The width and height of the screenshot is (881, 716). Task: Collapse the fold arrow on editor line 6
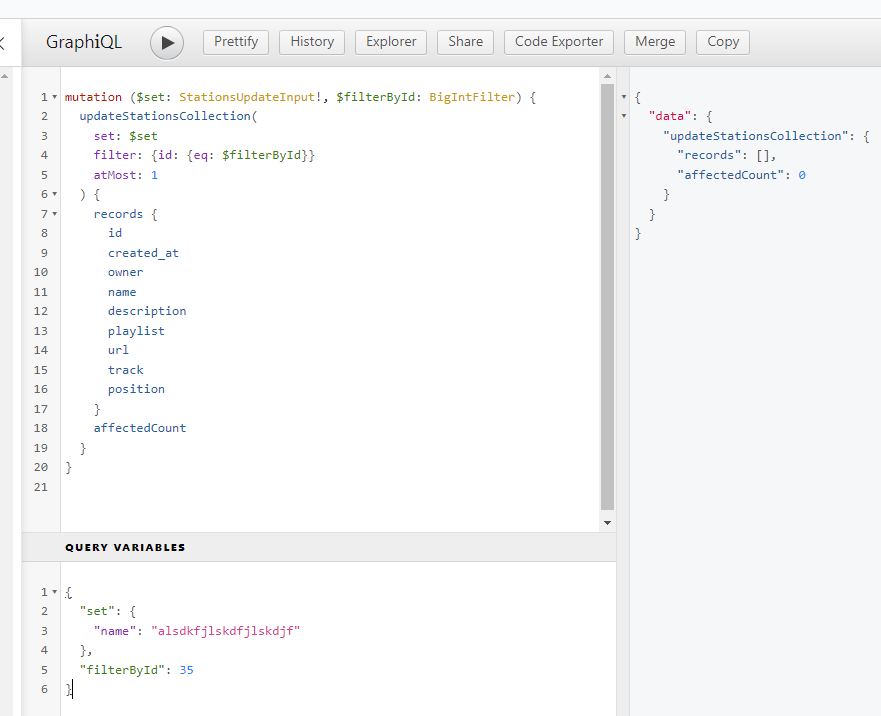tap(54, 194)
